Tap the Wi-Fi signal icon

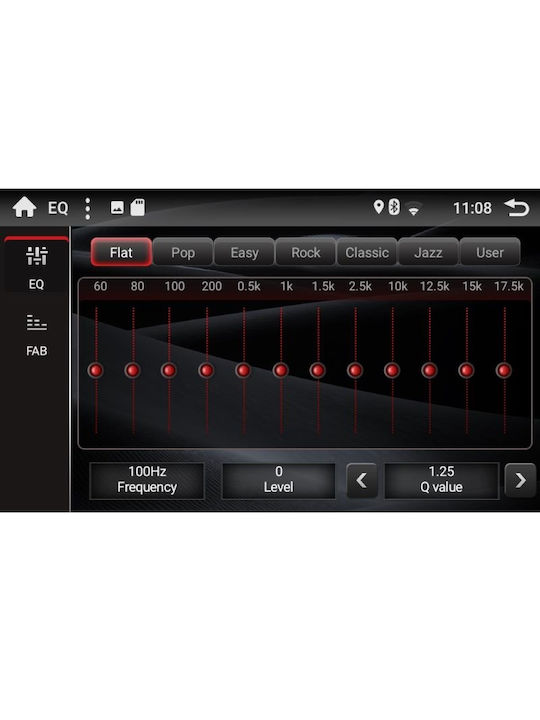[414, 209]
